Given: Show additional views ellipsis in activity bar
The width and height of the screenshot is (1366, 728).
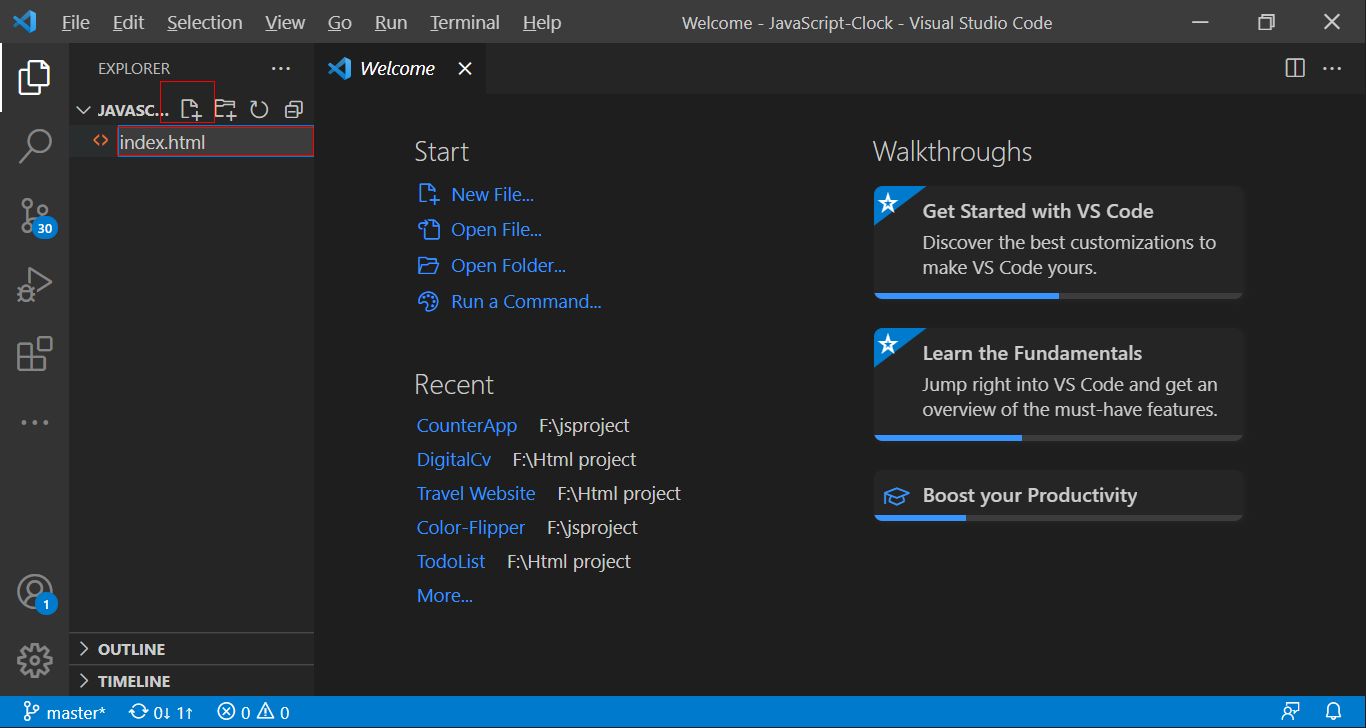Looking at the screenshot, I should pyautogui.click(x=34, y=423).
